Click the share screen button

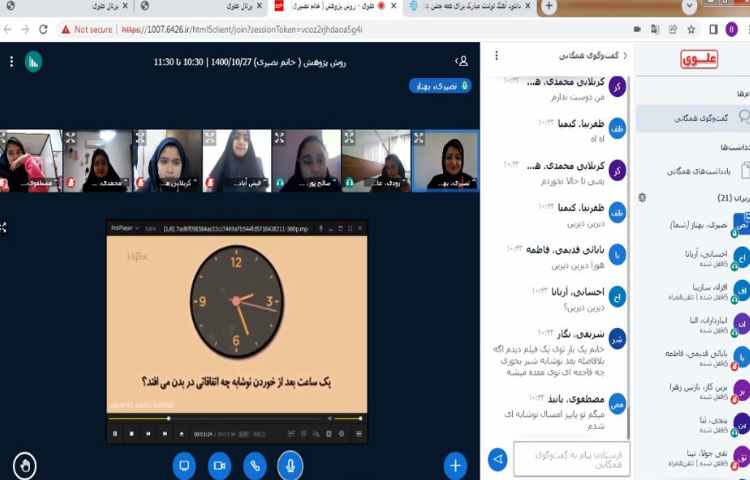click(184, 465)
